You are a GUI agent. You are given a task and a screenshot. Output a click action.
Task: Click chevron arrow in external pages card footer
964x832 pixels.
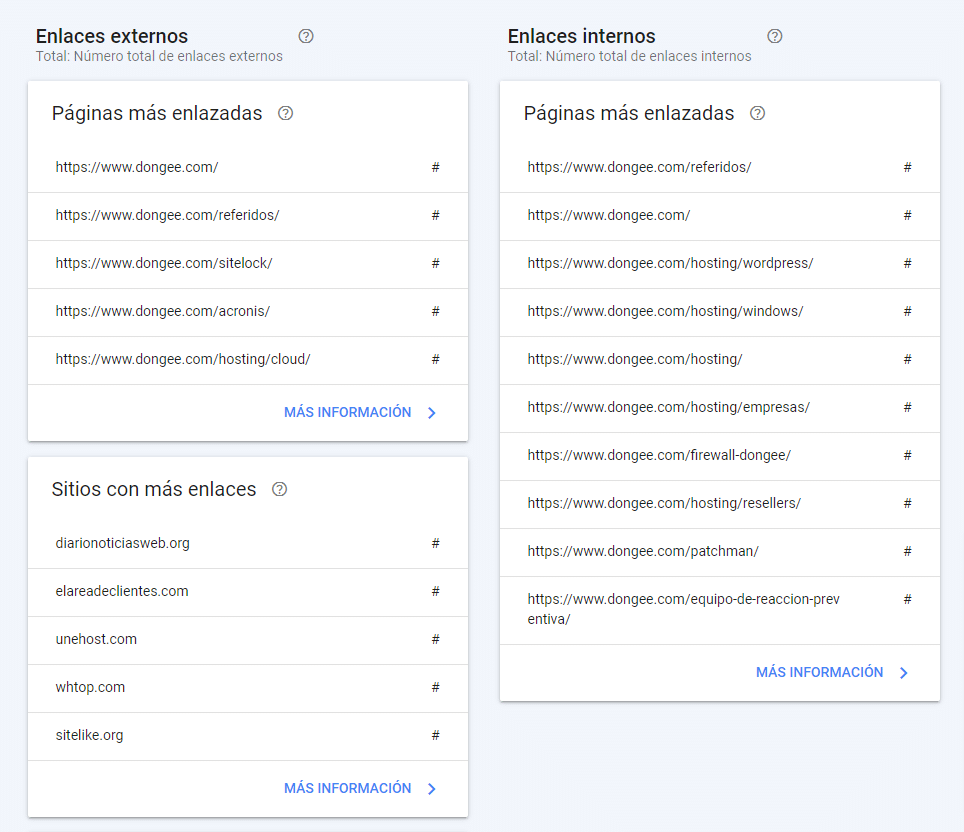pos(432,413)
